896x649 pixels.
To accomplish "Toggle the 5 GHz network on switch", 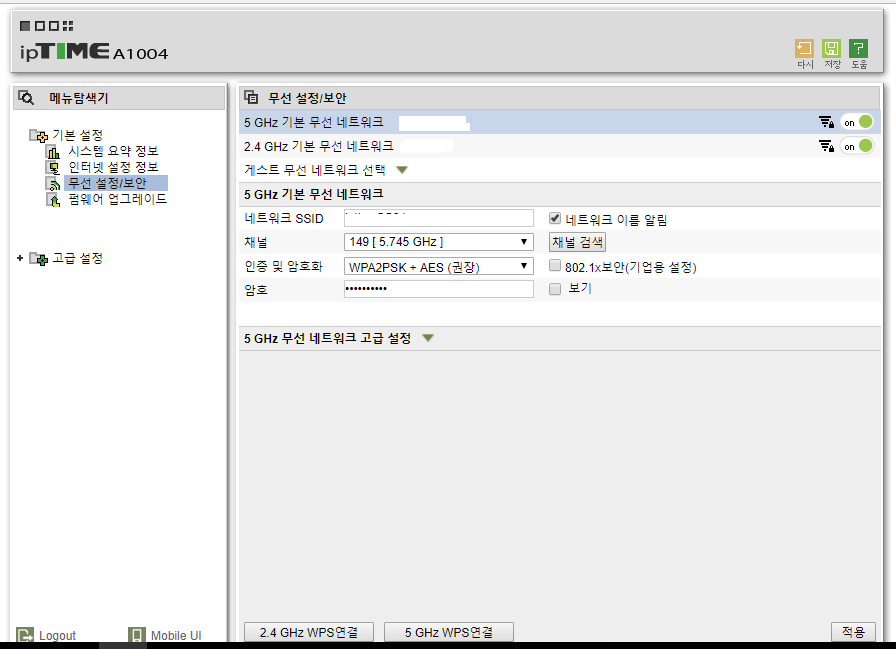I will tap(858, 122).
